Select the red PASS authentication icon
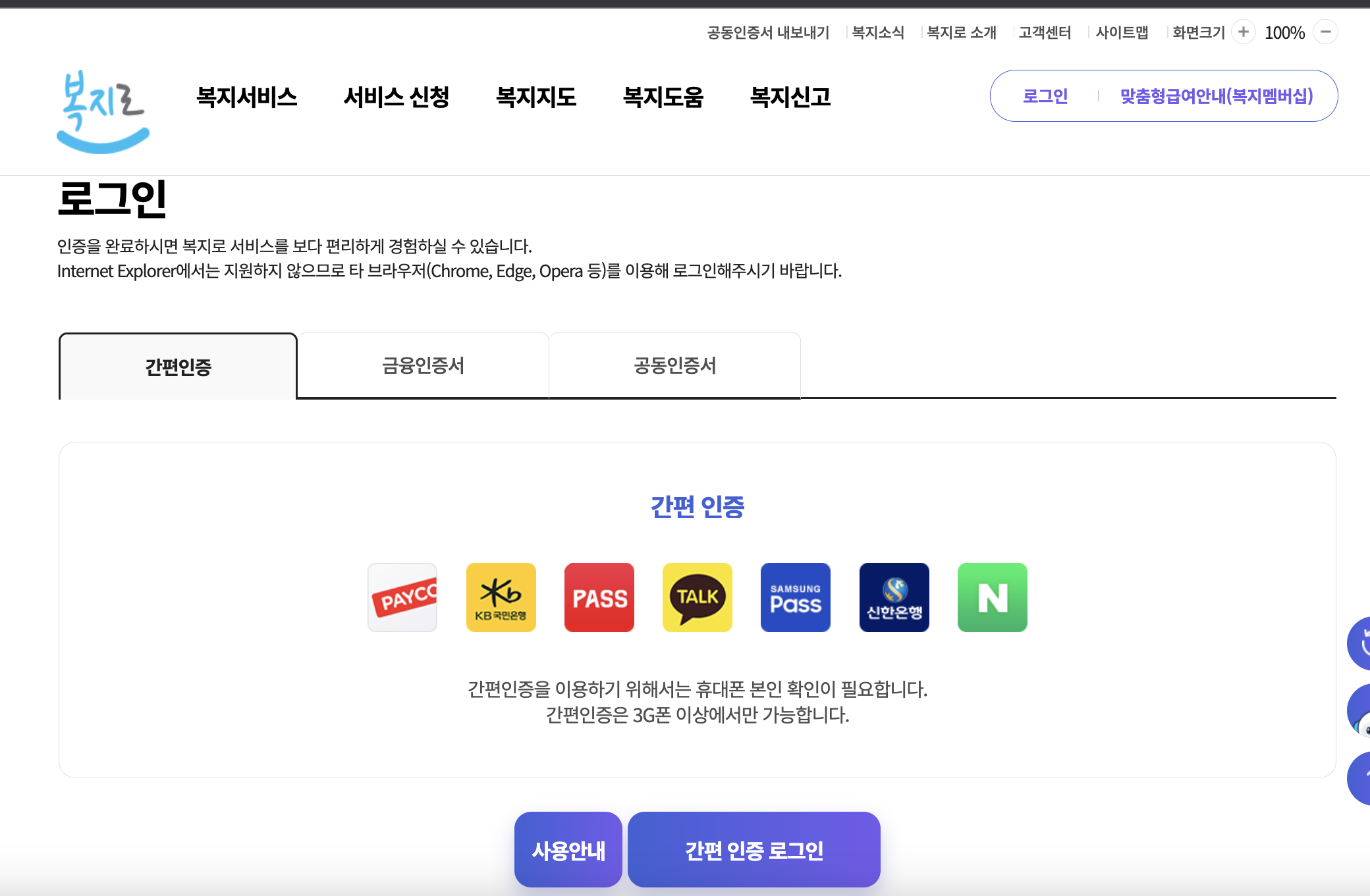The width and height of the screenshot is (1370, 896). (x=599, y=597)
